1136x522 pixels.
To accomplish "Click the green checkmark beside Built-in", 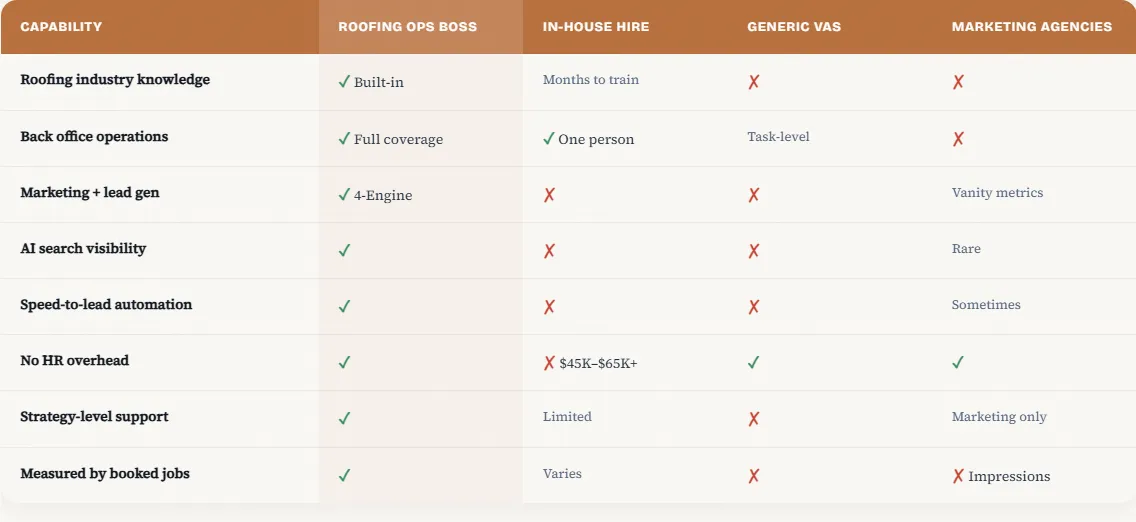I will 344,82.
